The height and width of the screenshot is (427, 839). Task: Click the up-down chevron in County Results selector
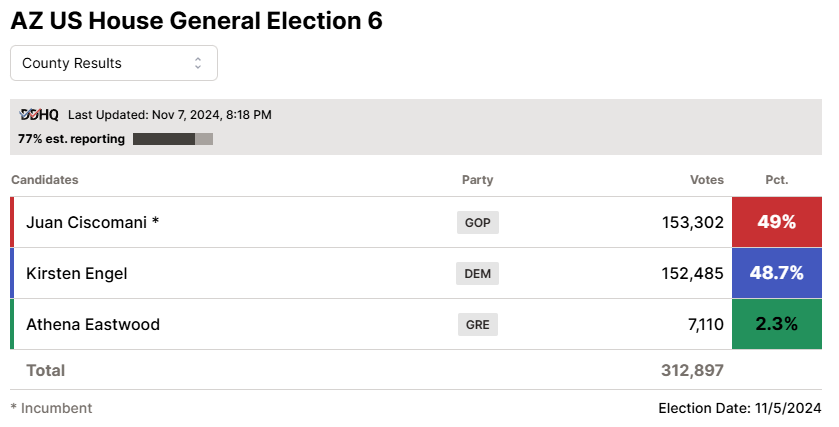click(x=198, y=63)
